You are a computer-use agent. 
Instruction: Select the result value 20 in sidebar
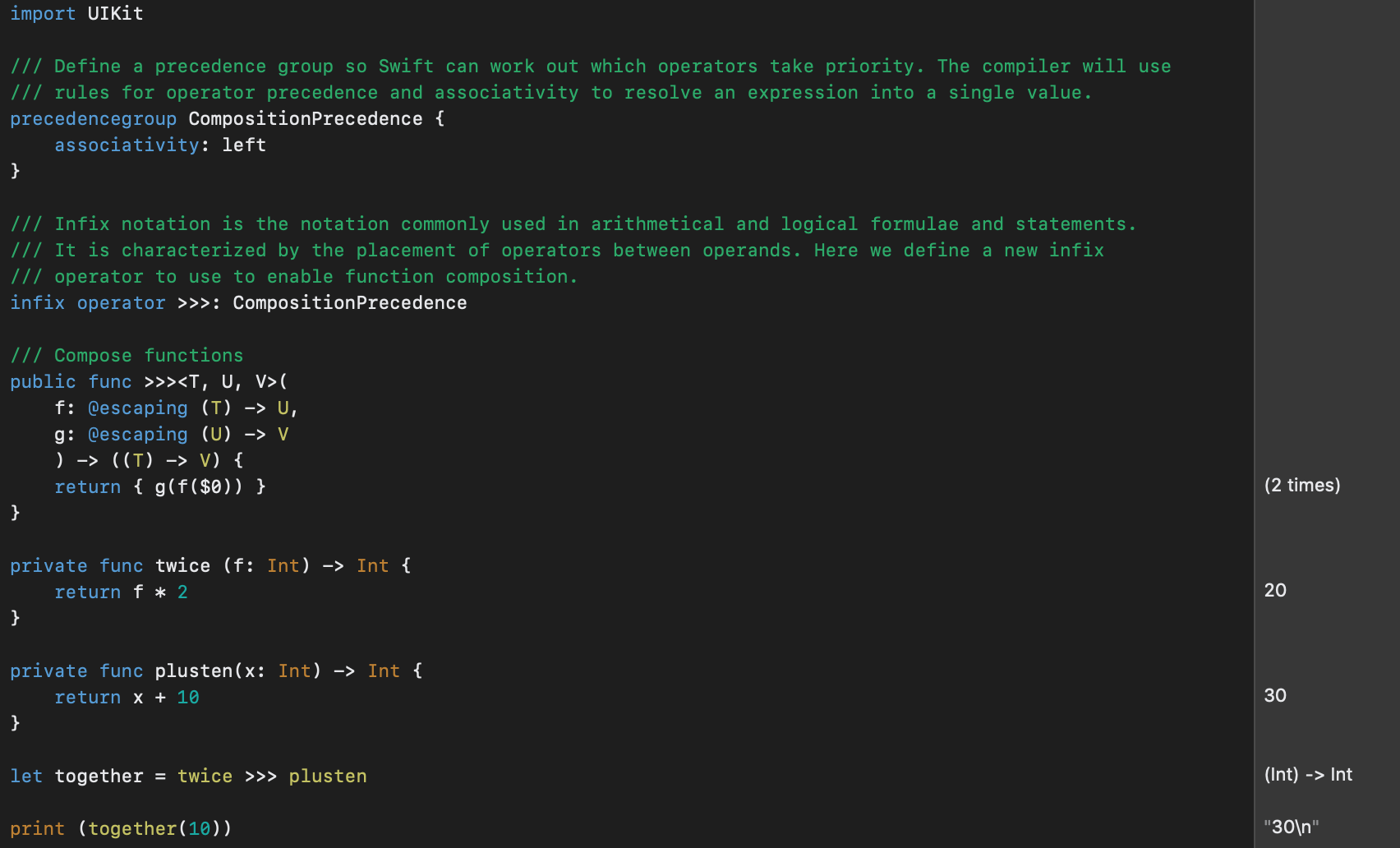tap(1275, 591)
